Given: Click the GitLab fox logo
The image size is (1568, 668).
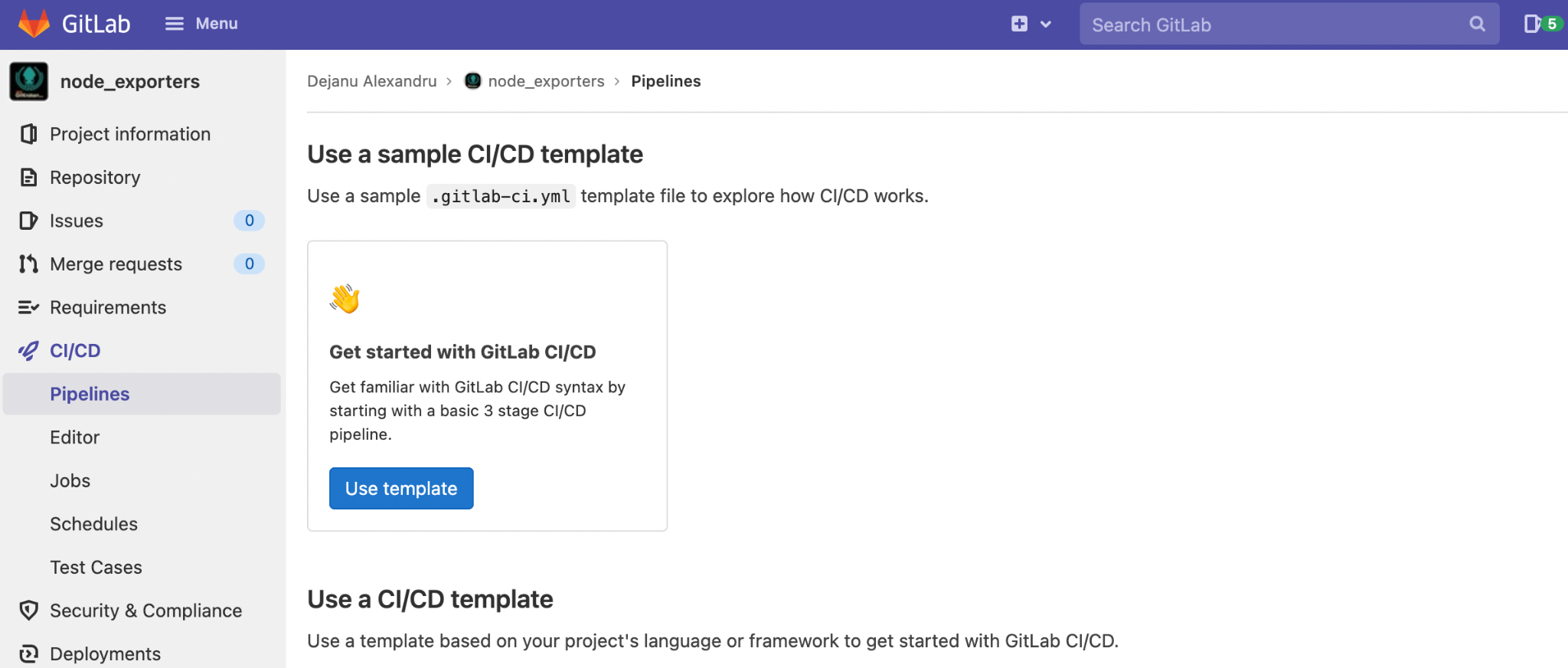Looking at the screenshot, I should click(x=34, y=24).
